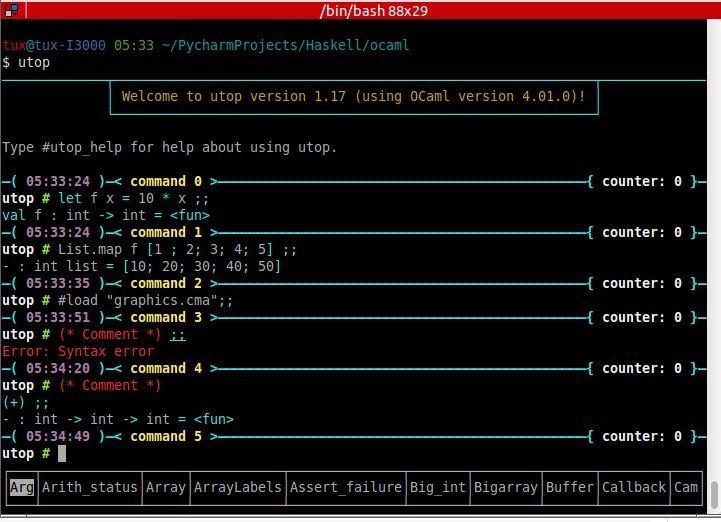The height and width of the screenshot is (522, 721).
Task: Click the 'Type #utop_help' help line
Action: (x=169, y=148)
